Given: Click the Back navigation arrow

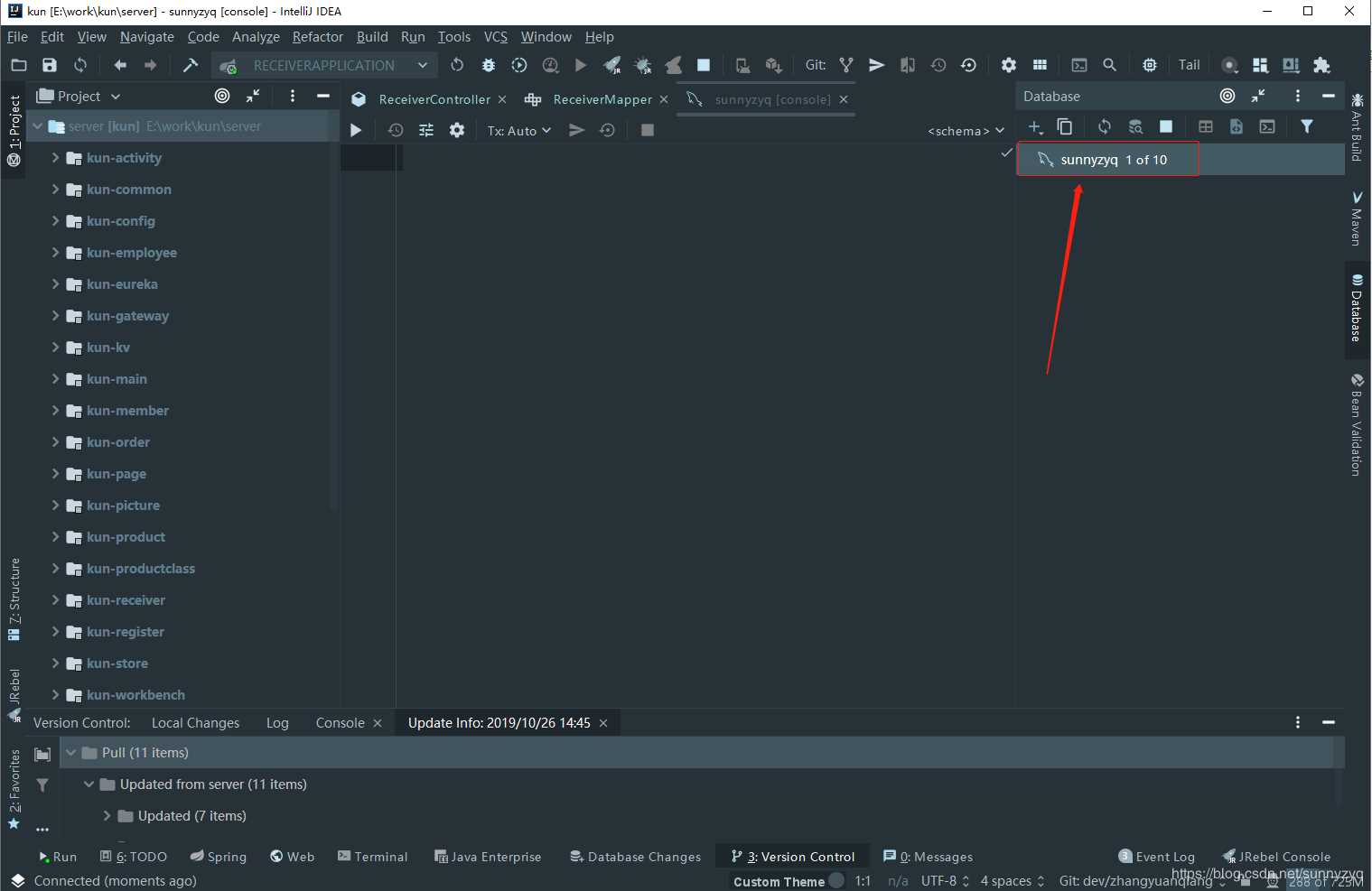Looking at the screenshot, I should click(x=120, y=65).
